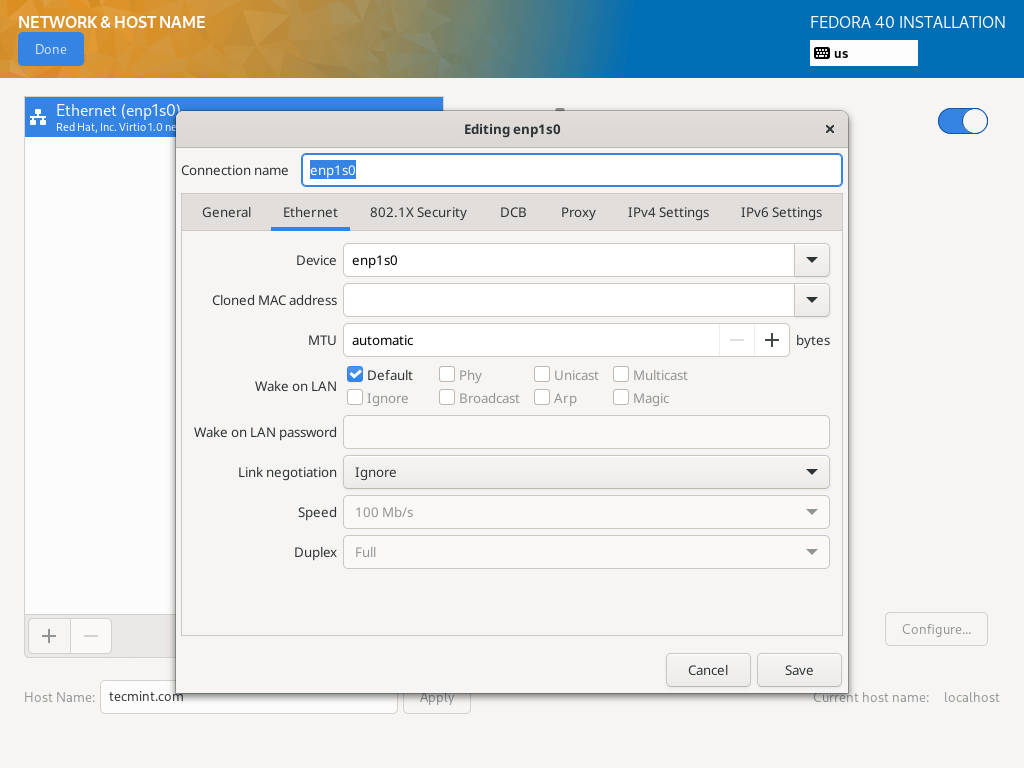The image size is (1024, 768).
Task: Expand the Cloned MAC address dropdown
Action: pyautogui.click(x=811, y=300)
